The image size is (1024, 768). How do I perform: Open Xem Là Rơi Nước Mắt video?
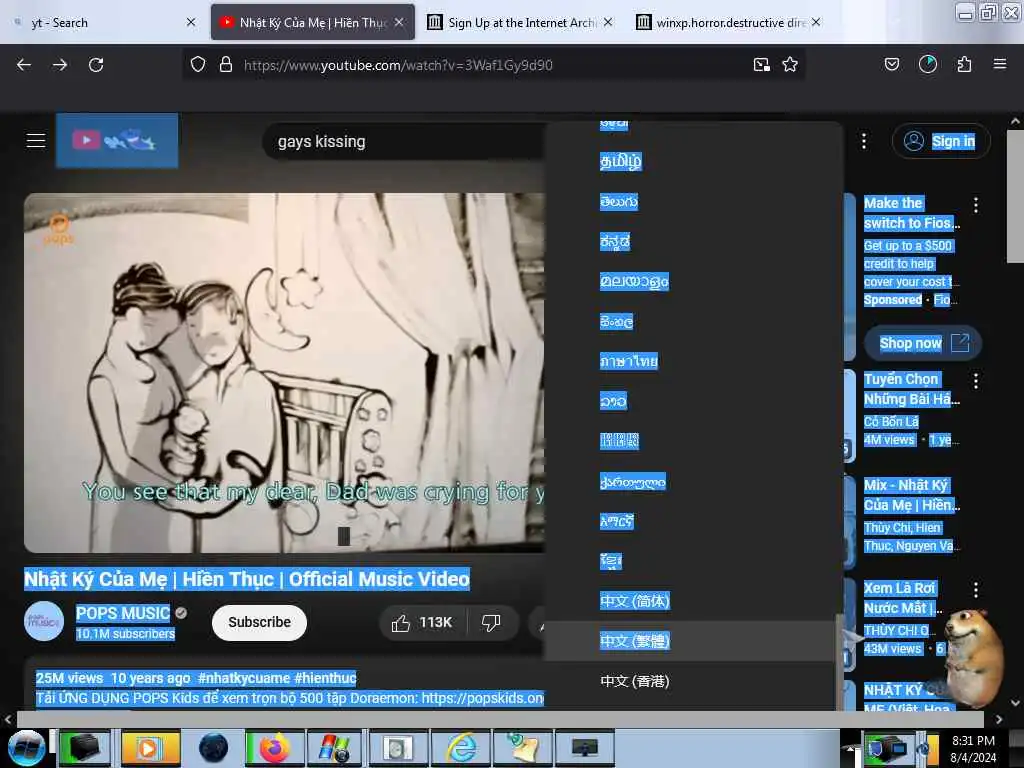(x=903, y=598)
